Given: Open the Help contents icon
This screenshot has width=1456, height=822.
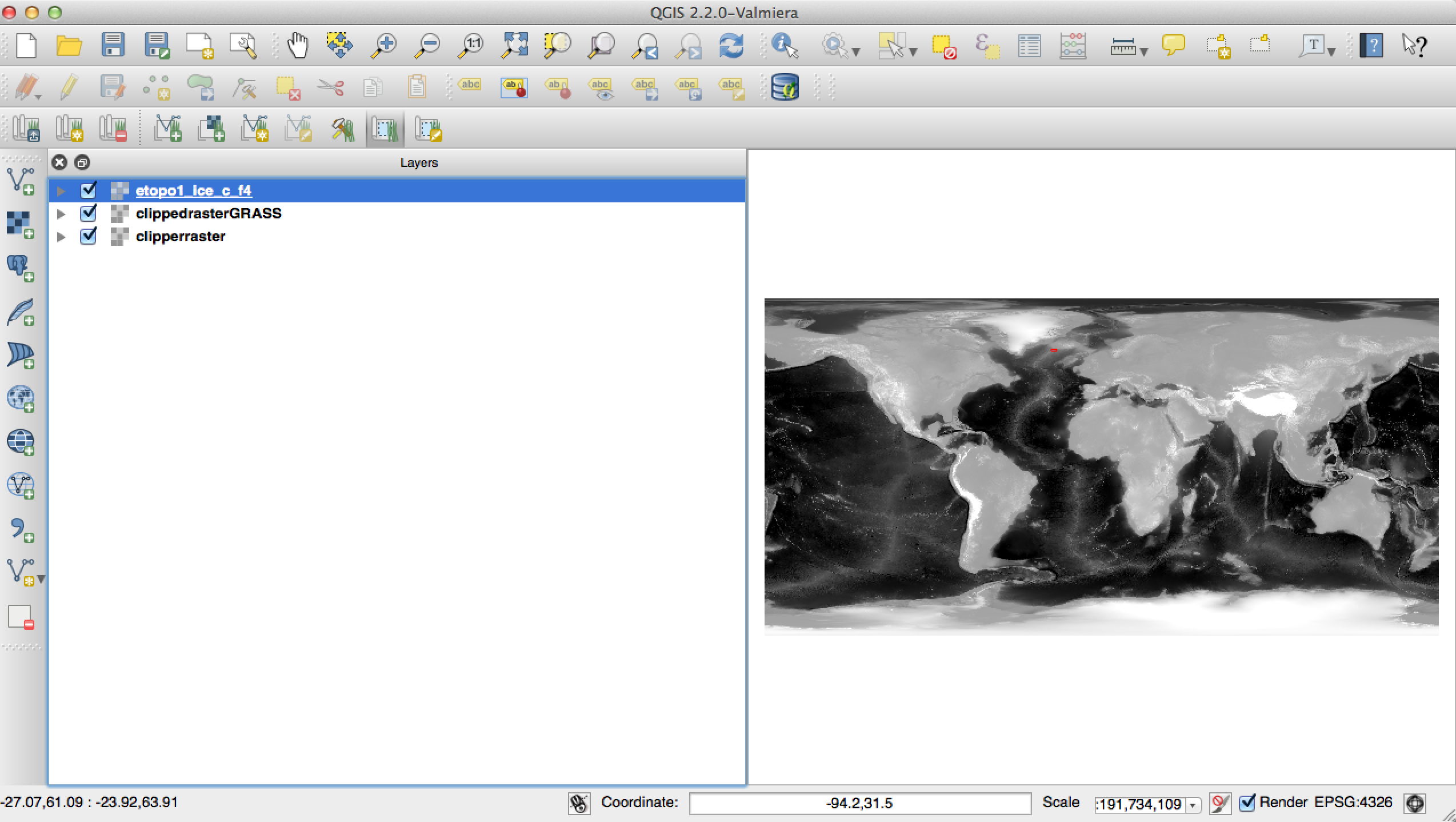Looking at the screenshot, I should coord(1371,45).
